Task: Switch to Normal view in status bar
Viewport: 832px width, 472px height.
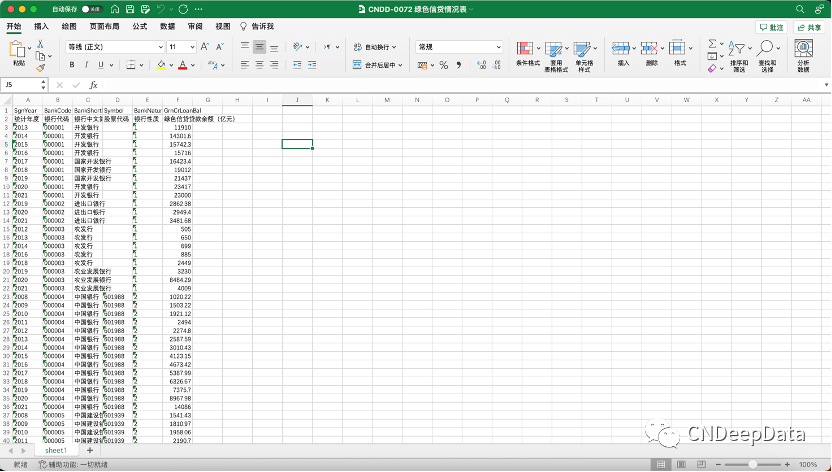Action: (661, 465)
